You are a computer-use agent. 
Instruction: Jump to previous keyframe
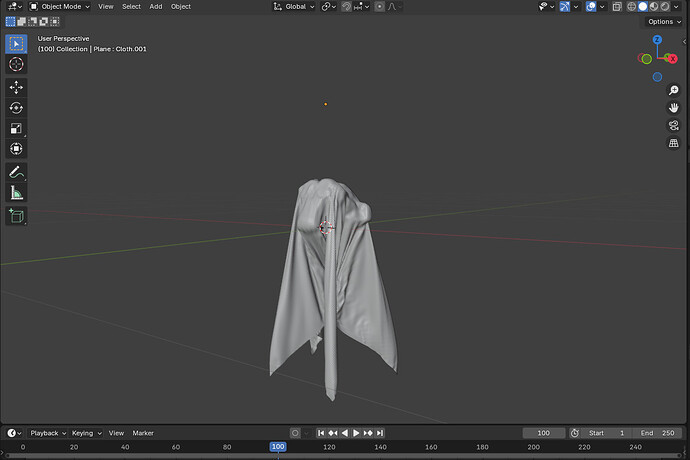point(333,433)
